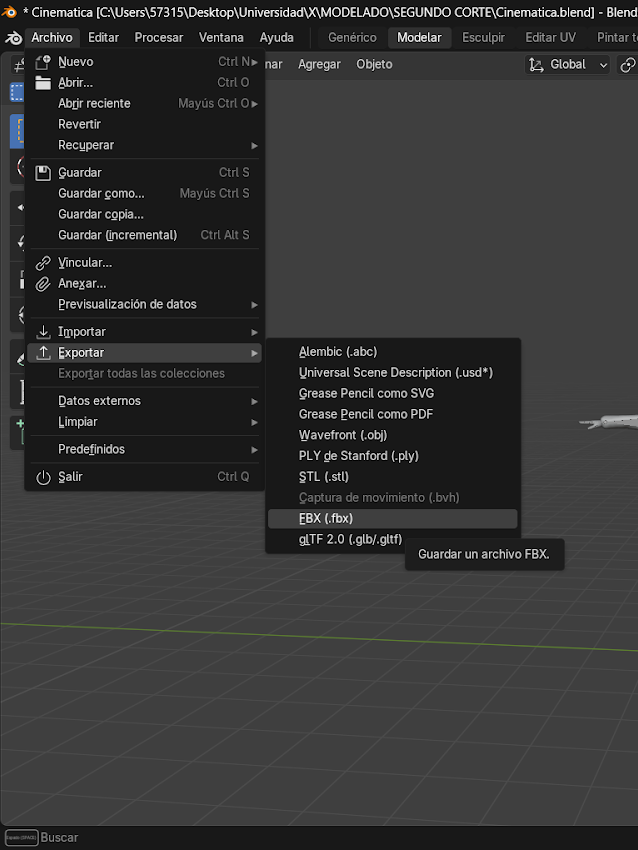The height and width of the screenshot is (850, 638).
Task: Export as Universal Scene Description (.usd*)
Action: [x=392, y=372]
